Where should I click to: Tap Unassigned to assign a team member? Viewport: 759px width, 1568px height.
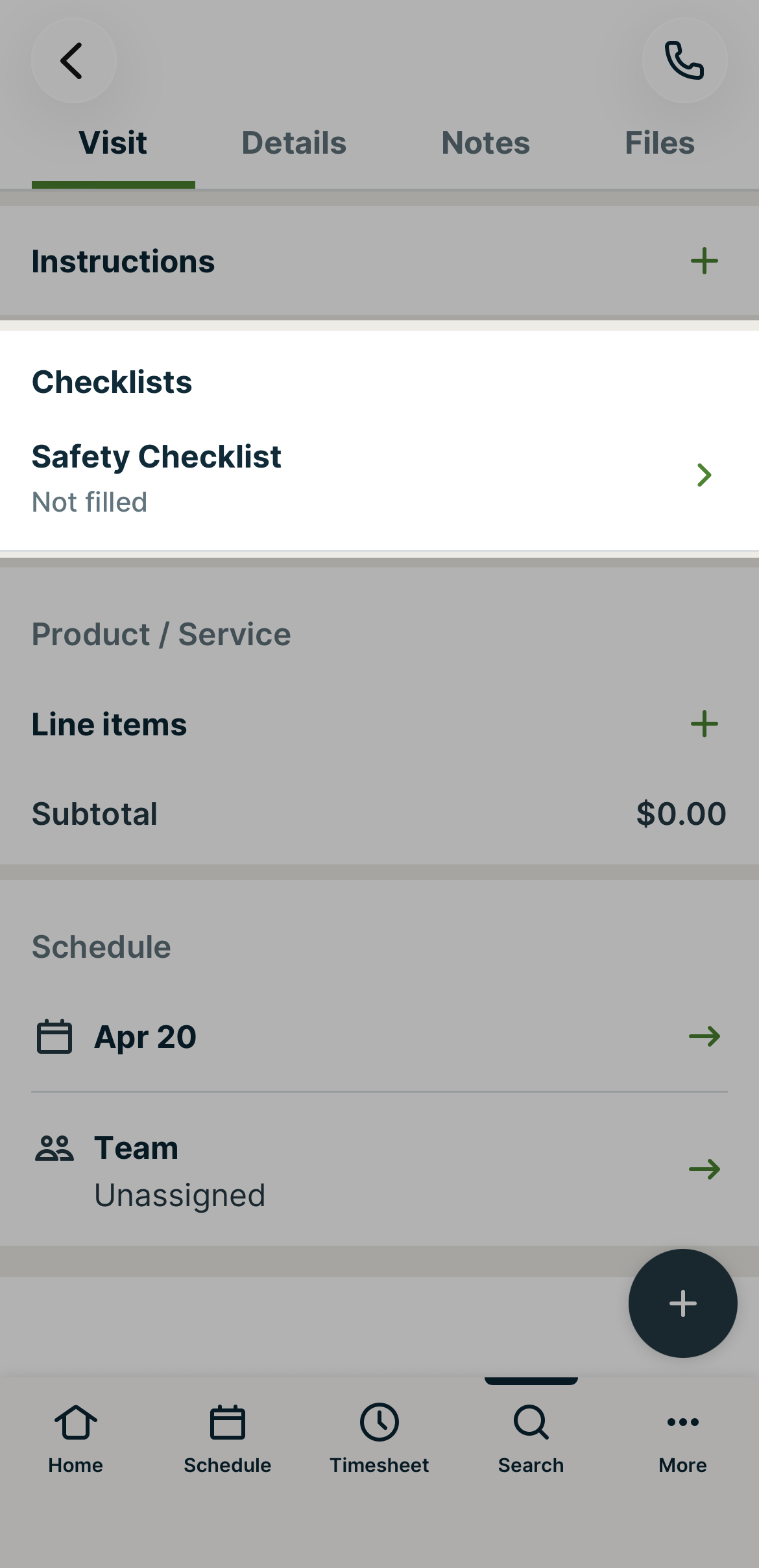180,1195
